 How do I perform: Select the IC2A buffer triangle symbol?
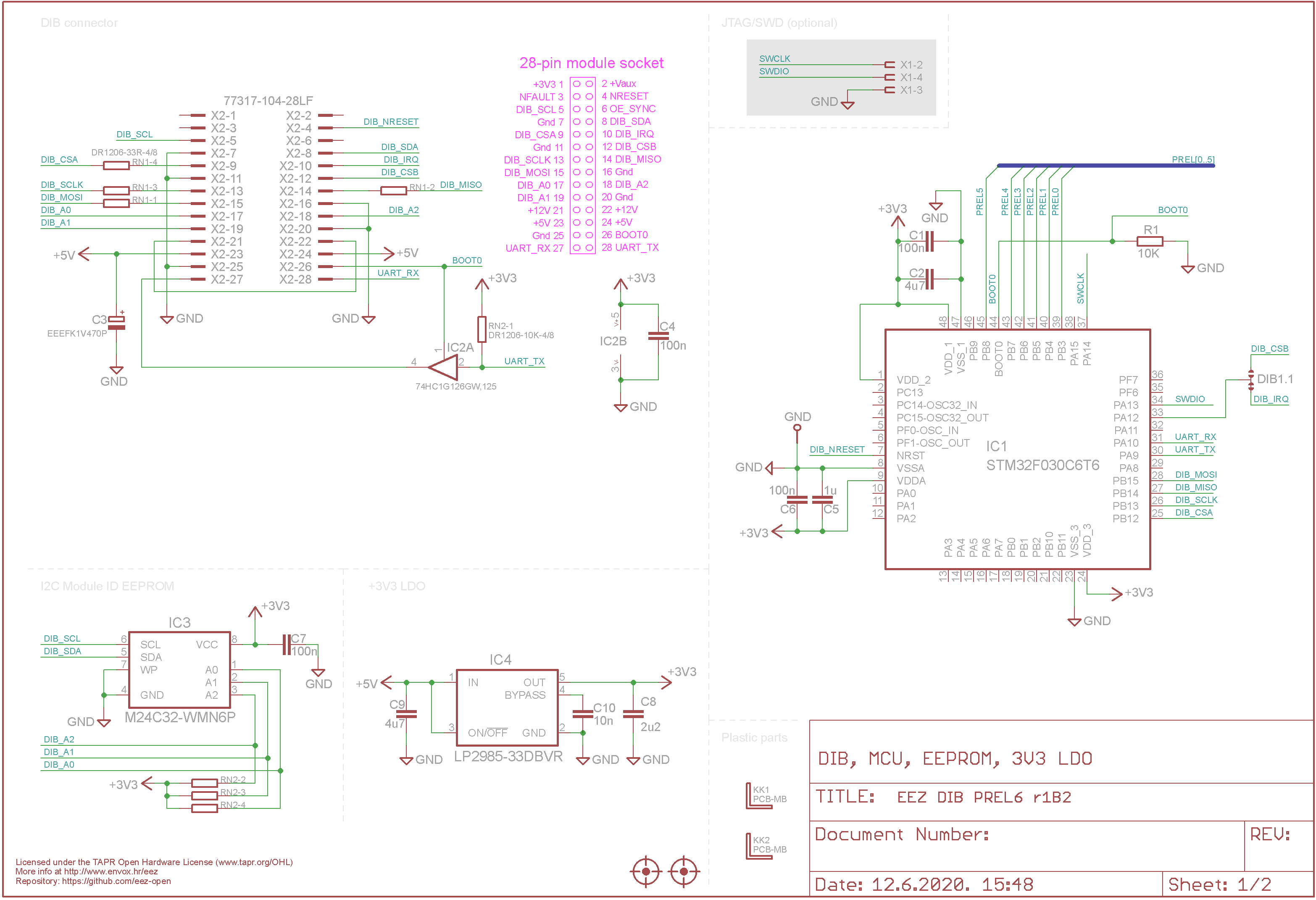(443, 368)
